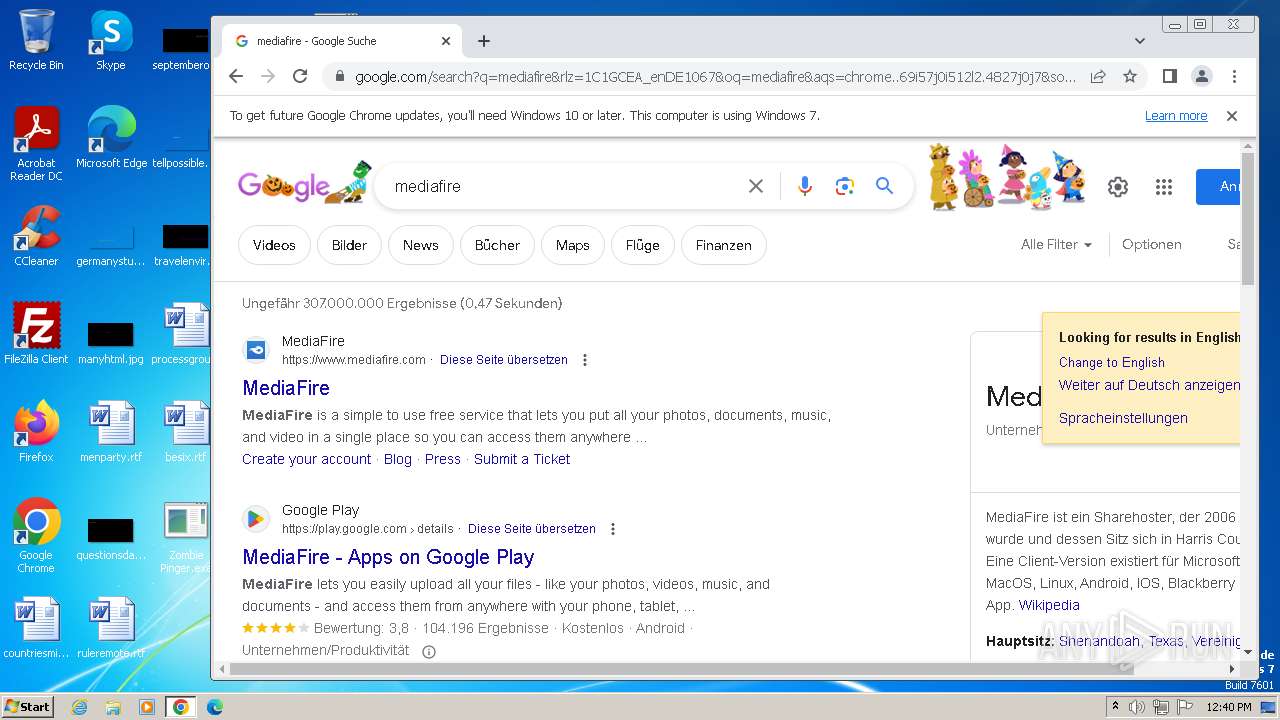Open Google apps grid
Screen dimensions: 1280x720
[1163, 187]
